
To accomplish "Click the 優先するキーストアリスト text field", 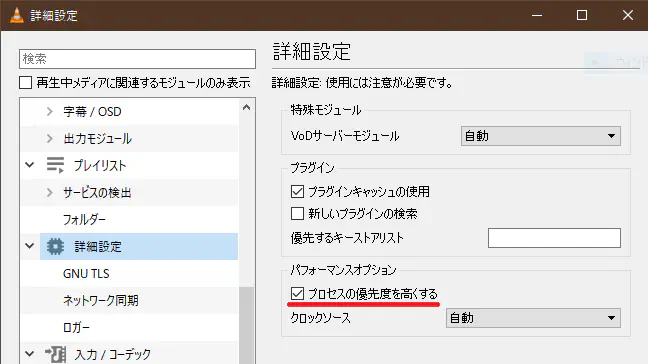I will 554,238.
